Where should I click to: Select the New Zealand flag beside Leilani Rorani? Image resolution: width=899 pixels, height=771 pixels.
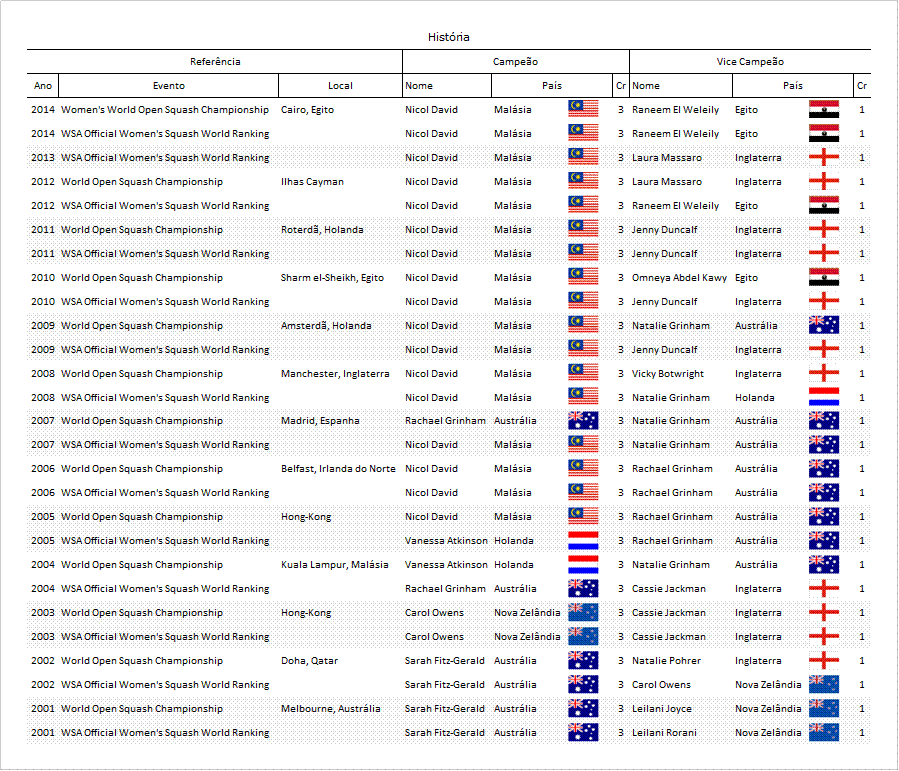pyautogui.click(x=823, y=732)
